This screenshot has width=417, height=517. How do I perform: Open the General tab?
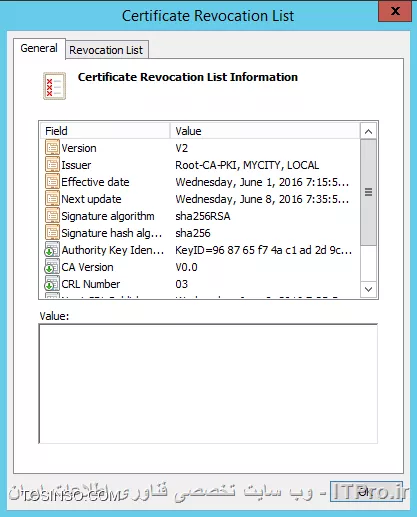[39, 48]
